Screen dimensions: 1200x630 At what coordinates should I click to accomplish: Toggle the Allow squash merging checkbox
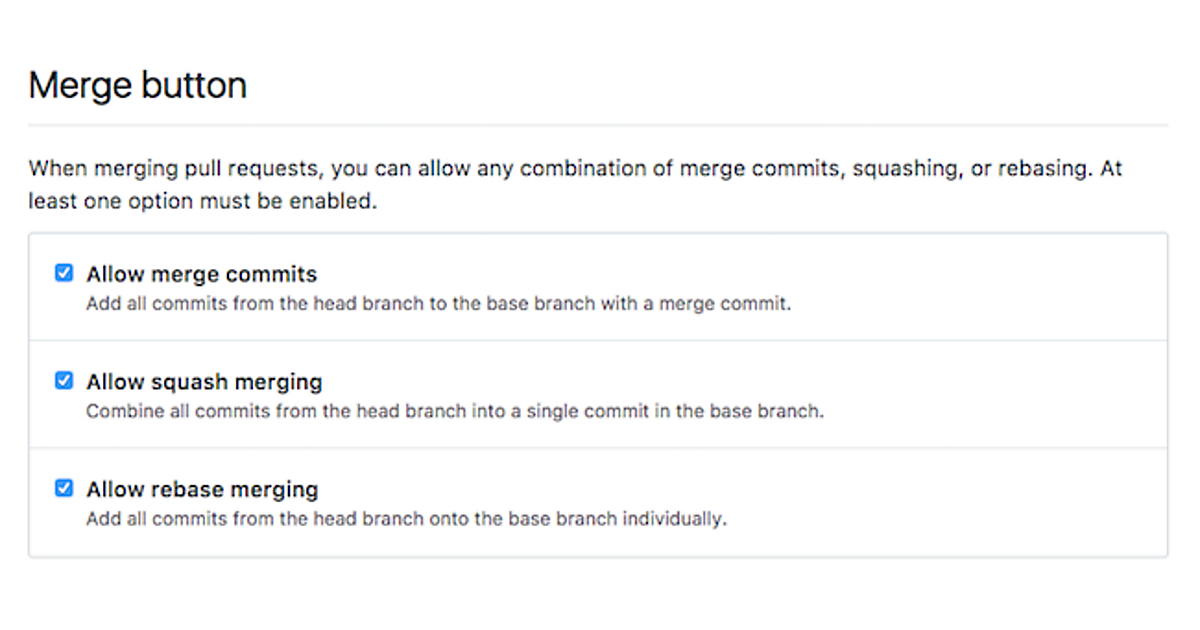64,381
